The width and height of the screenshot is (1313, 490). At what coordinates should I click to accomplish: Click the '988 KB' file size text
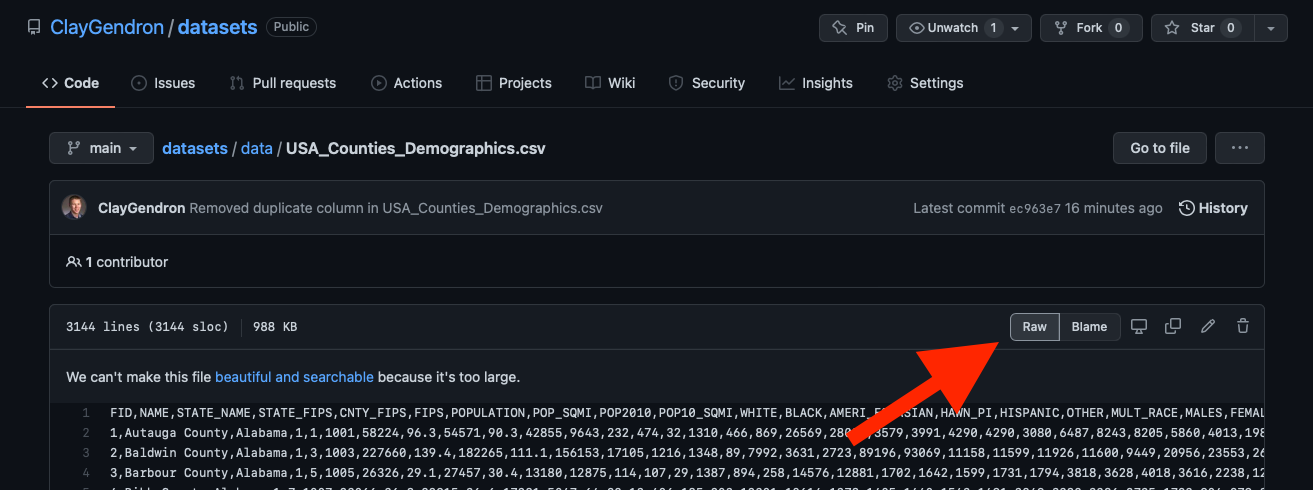click(274, 327)
